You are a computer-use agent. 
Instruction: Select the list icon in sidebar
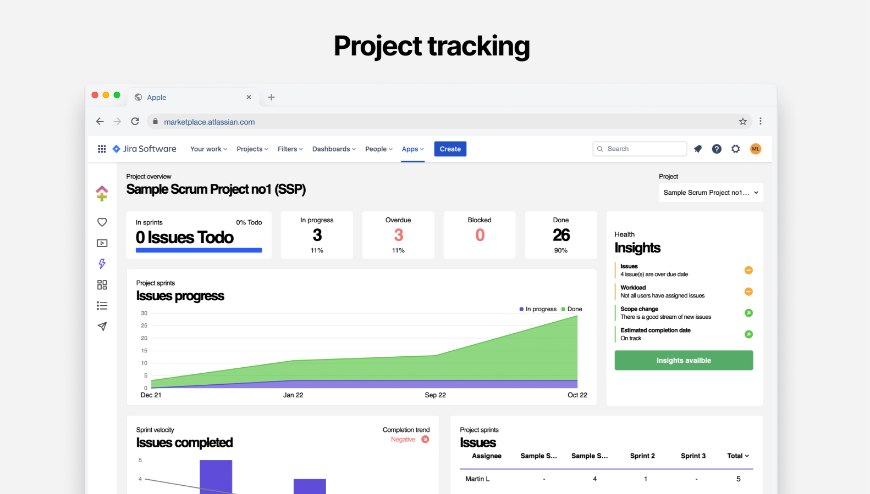click(x=102, y=306)
